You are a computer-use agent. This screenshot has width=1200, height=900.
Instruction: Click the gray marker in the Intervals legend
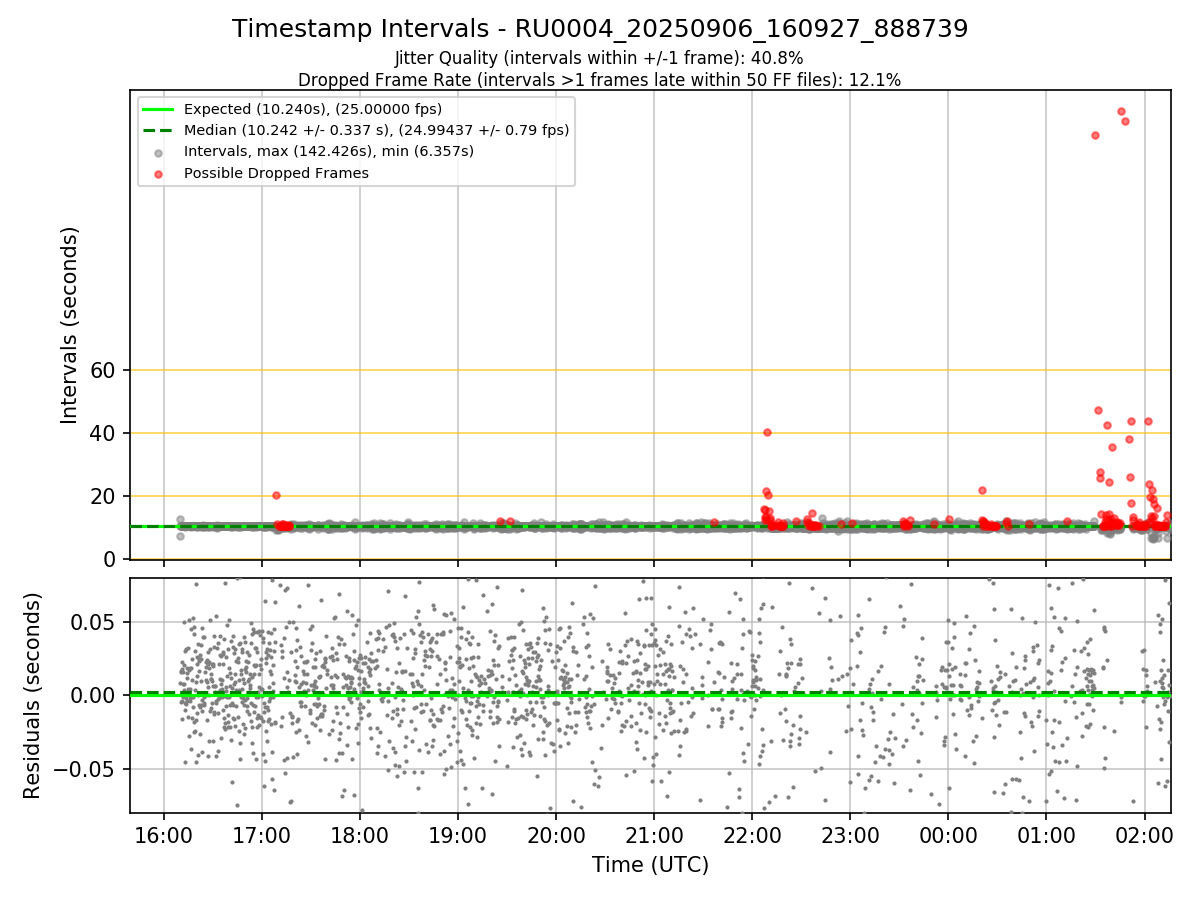pos(160,152)
